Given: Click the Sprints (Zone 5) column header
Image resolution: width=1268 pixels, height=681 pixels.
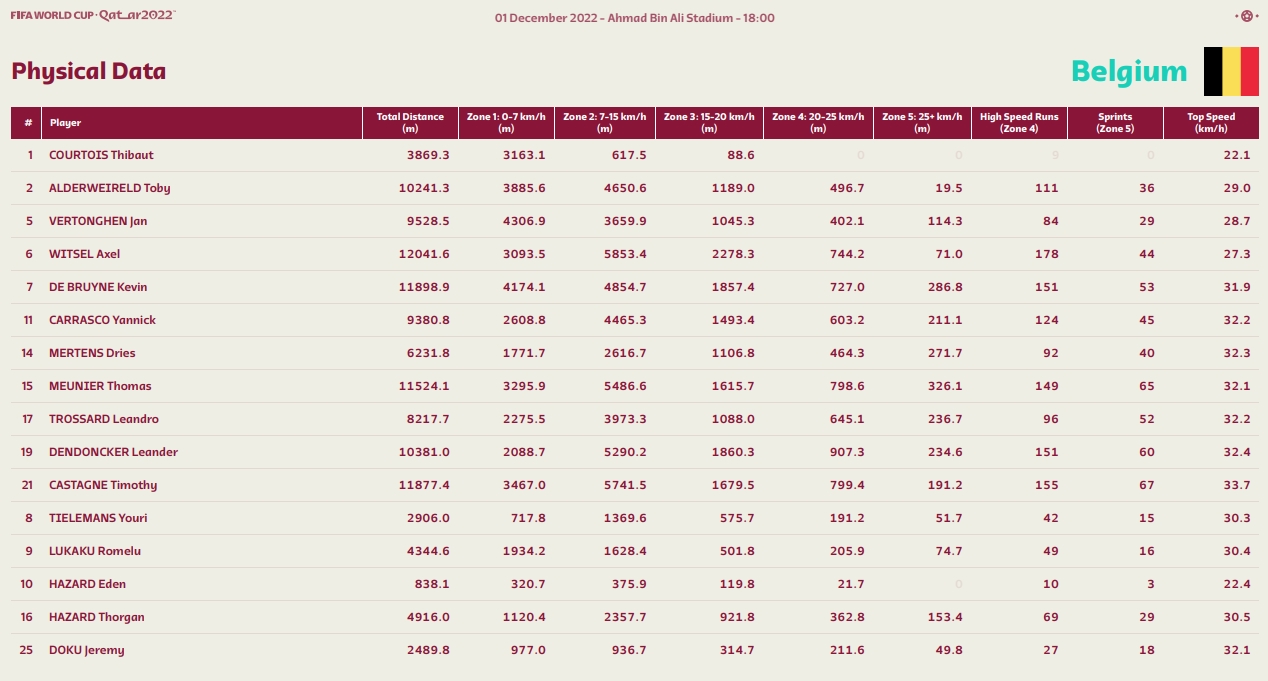Looking at the screenshot, I should 1115,123.
